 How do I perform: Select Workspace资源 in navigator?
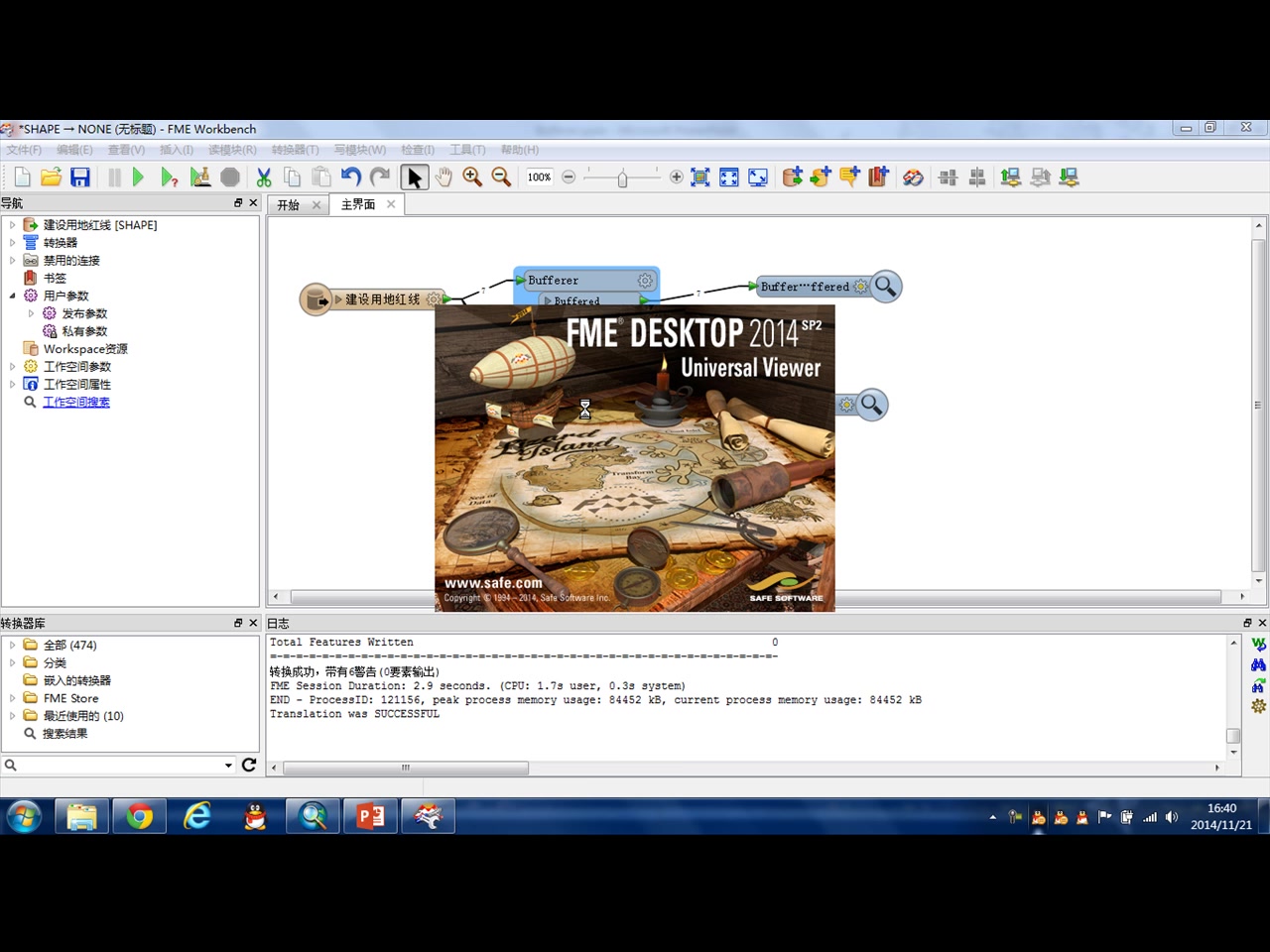[x=85, y=349]
